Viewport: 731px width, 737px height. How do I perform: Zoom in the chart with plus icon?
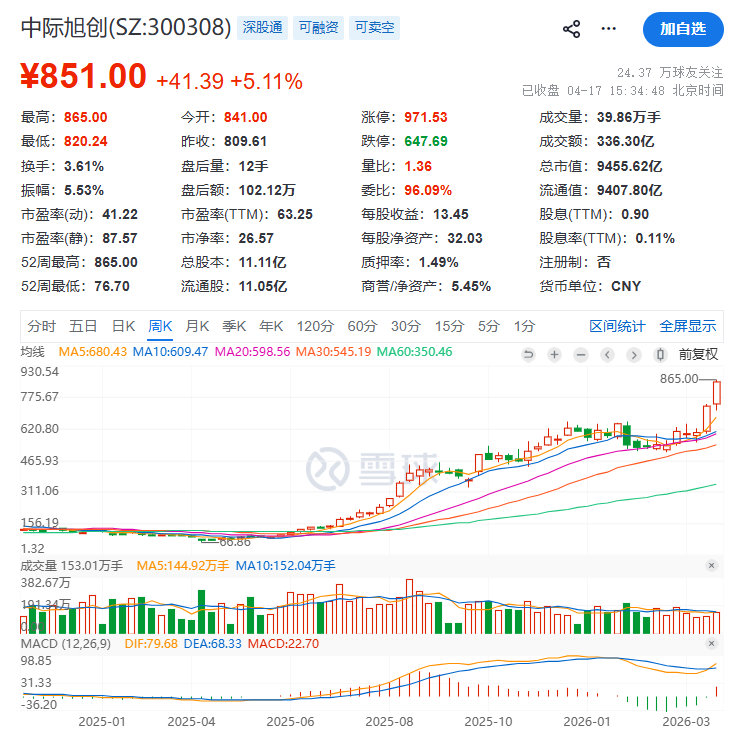tap(555, 354)
